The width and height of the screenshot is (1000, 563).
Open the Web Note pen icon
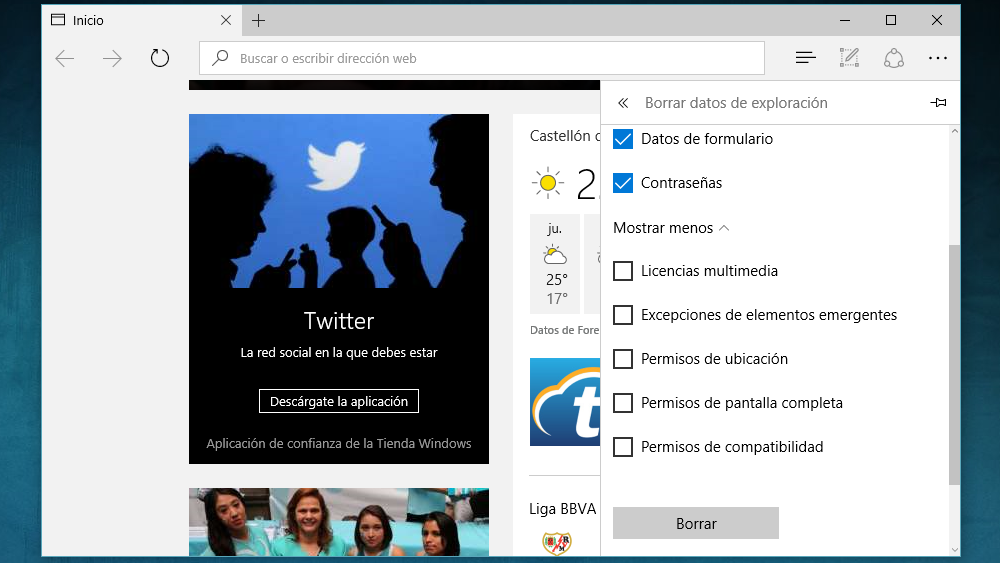click(849, 58)
